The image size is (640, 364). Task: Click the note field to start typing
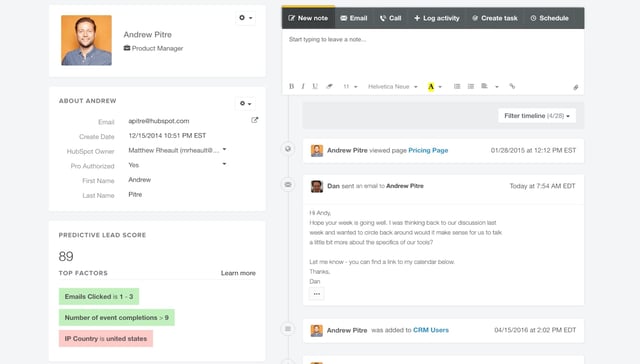click(x=433, y=54)
